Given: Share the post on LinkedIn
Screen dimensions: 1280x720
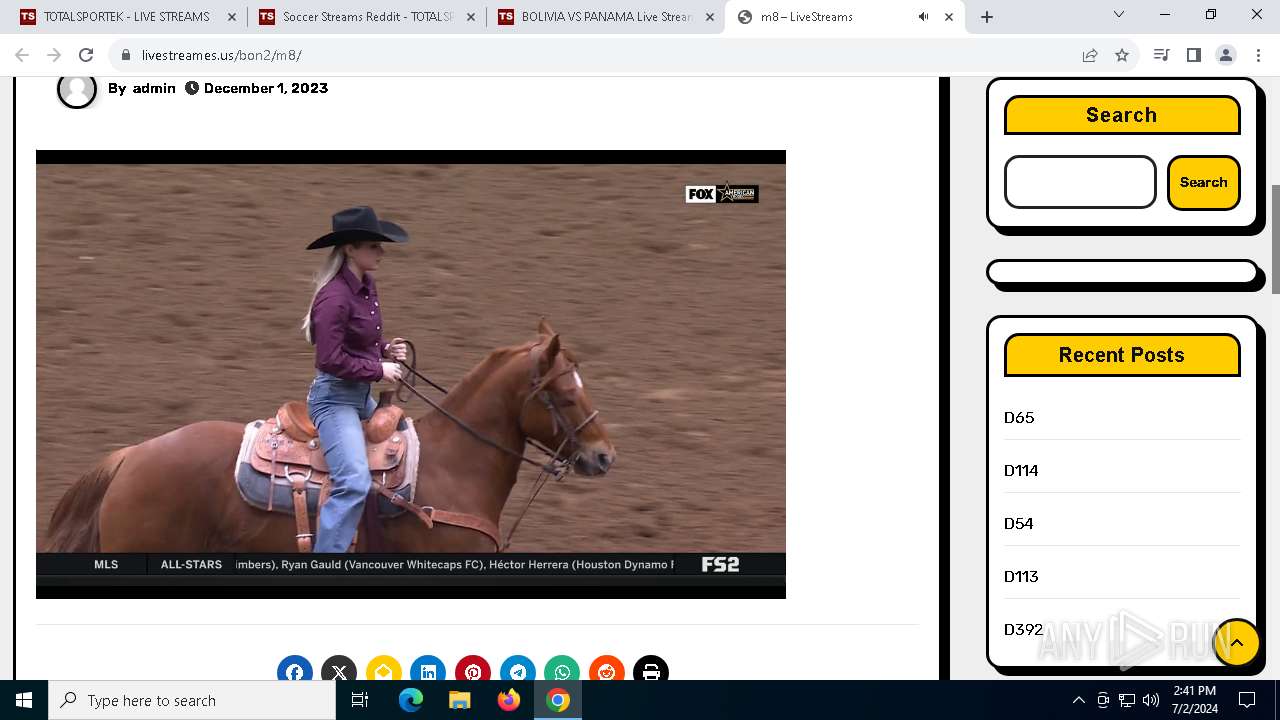Looking at the screenshot, I should click(428, 668).
